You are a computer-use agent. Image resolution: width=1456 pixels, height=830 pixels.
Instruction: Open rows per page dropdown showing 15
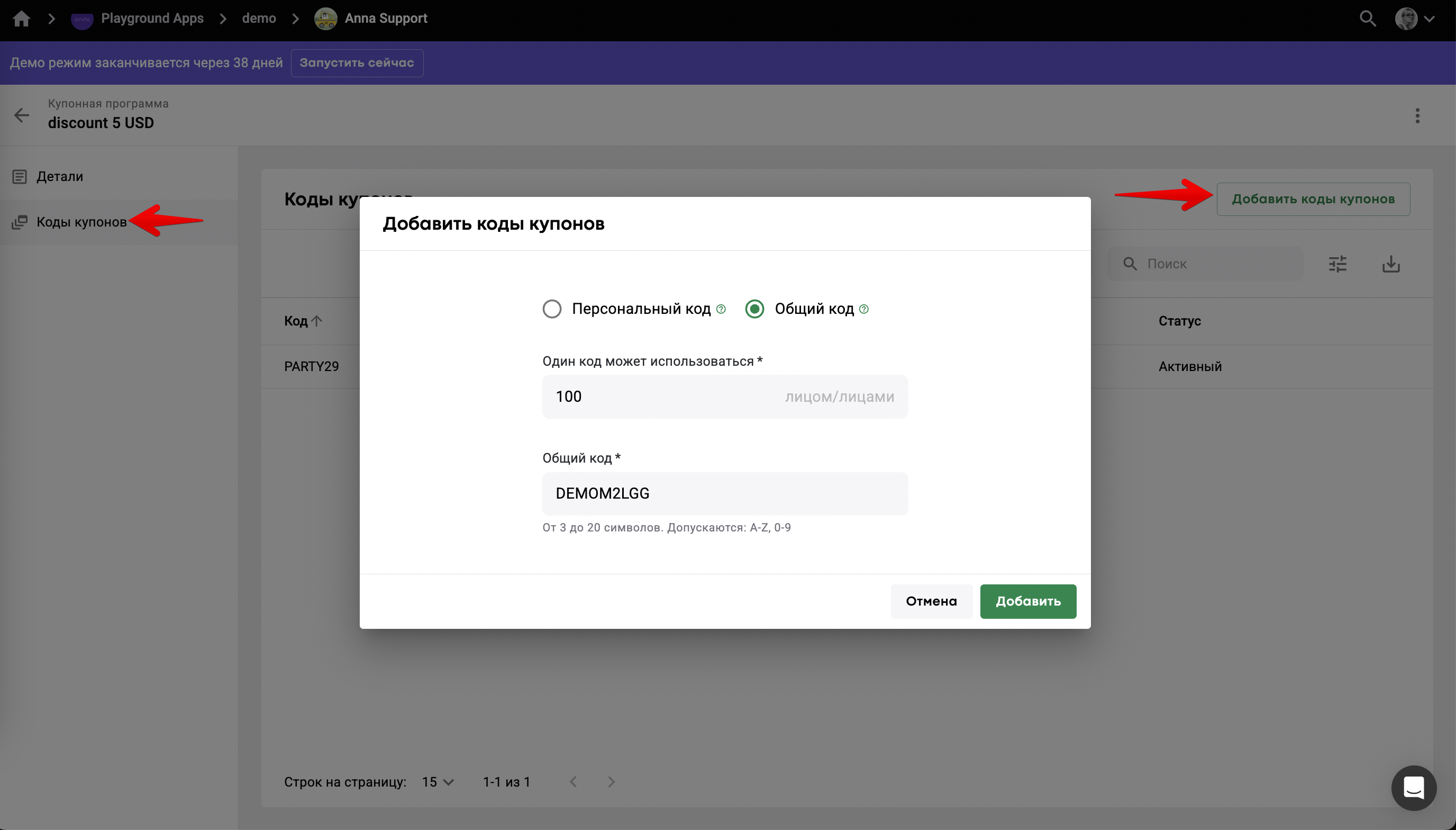[438, 782]
